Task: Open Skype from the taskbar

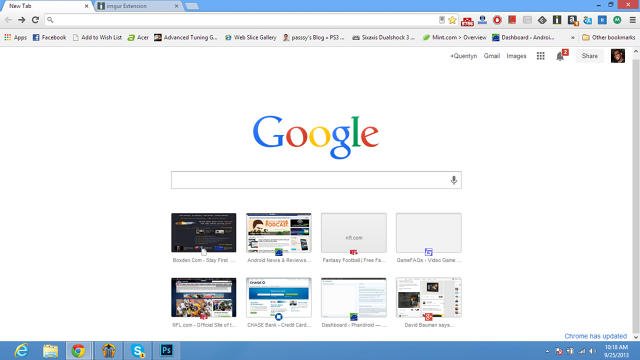Action: click(138, 351)
